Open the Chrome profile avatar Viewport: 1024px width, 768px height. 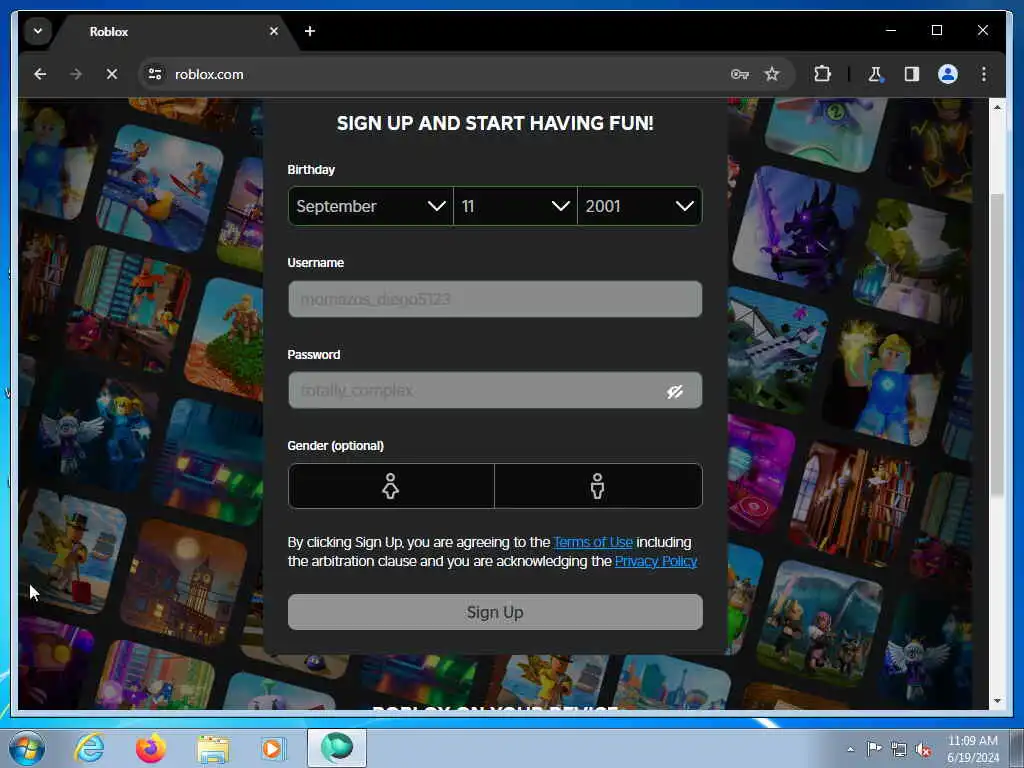click(948, 74)
